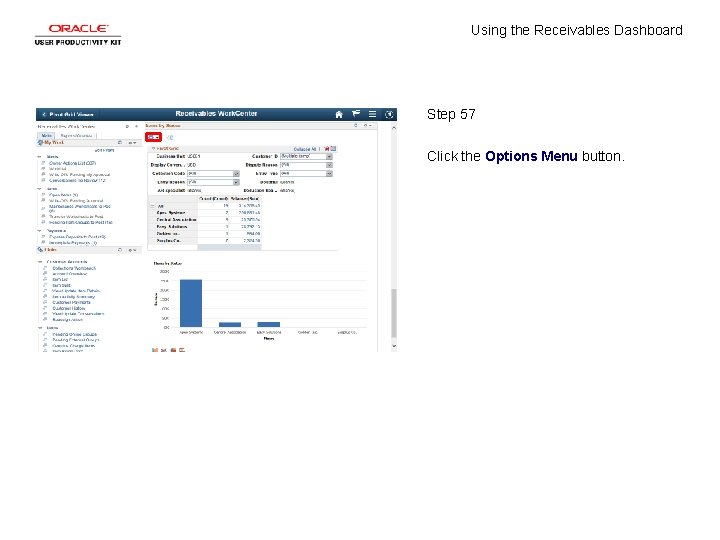The image size is (720, 540).
Task: Open Write-Offs Pending My Approval link
Action: [x=79, y=175]
